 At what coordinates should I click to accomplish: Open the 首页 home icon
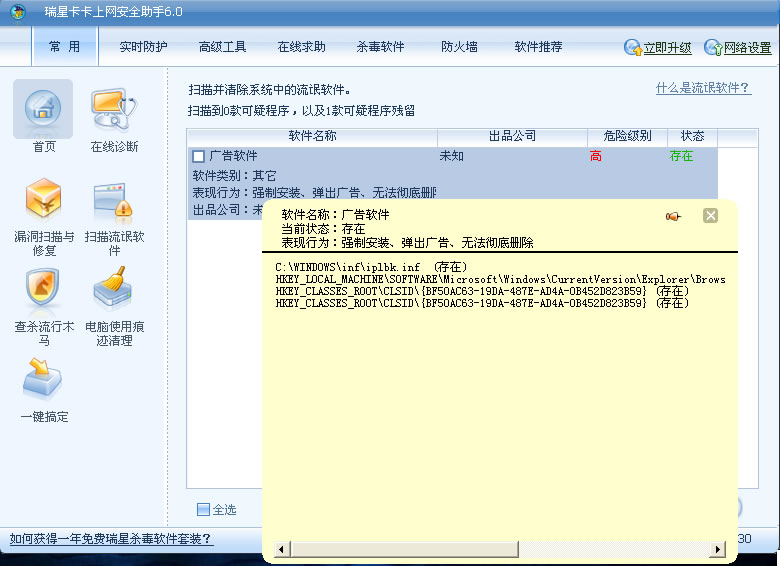[43, 109]
